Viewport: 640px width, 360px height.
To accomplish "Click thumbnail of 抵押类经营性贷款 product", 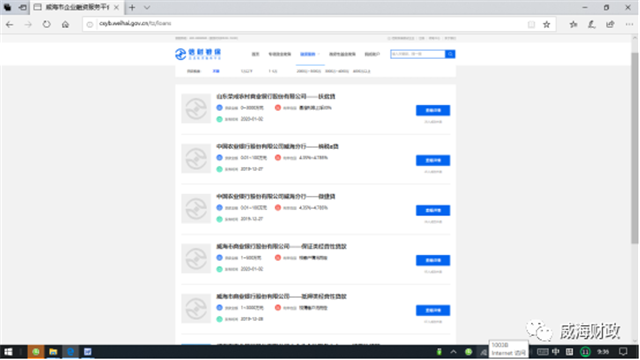I will 196,309.
